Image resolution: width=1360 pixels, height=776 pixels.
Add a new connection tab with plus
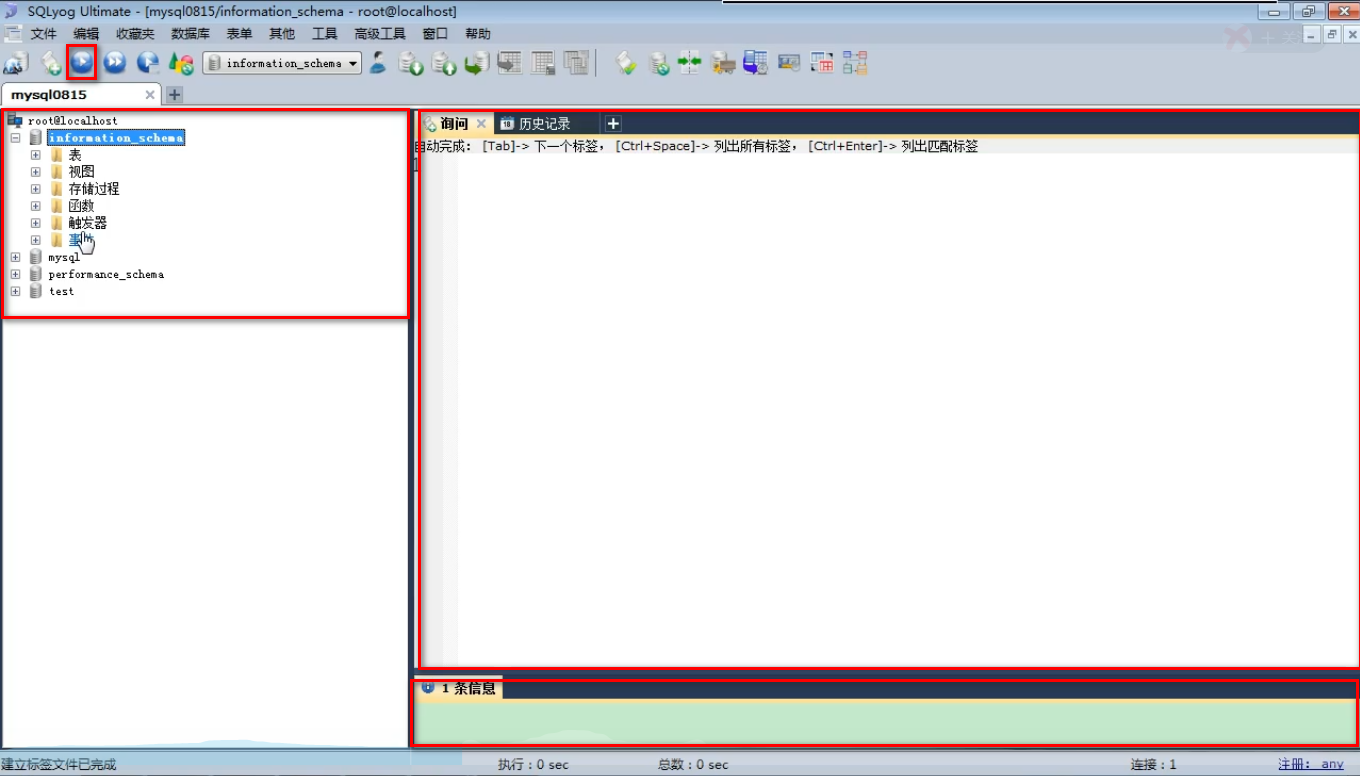(174, 95)
